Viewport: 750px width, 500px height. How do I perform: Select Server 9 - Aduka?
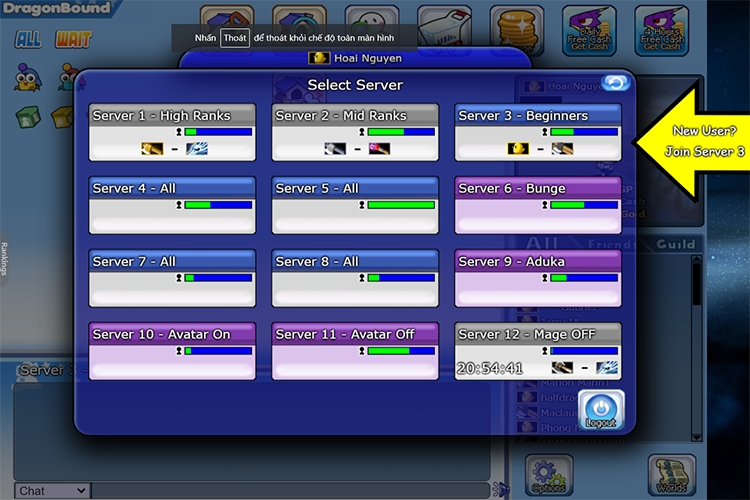538,278
